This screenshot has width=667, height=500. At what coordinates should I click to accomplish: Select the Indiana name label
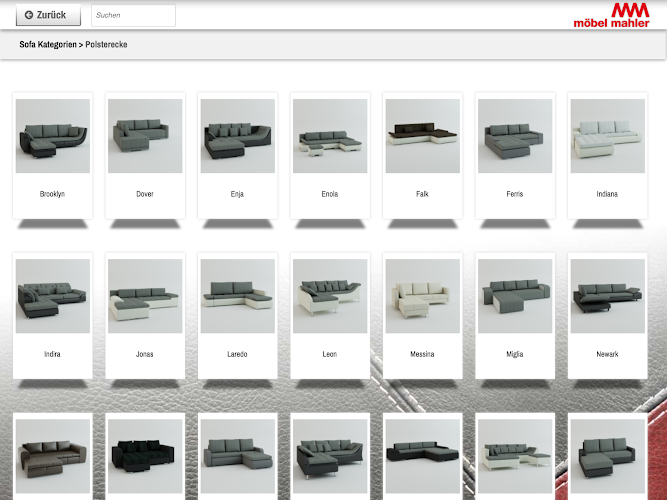[607, 194]
